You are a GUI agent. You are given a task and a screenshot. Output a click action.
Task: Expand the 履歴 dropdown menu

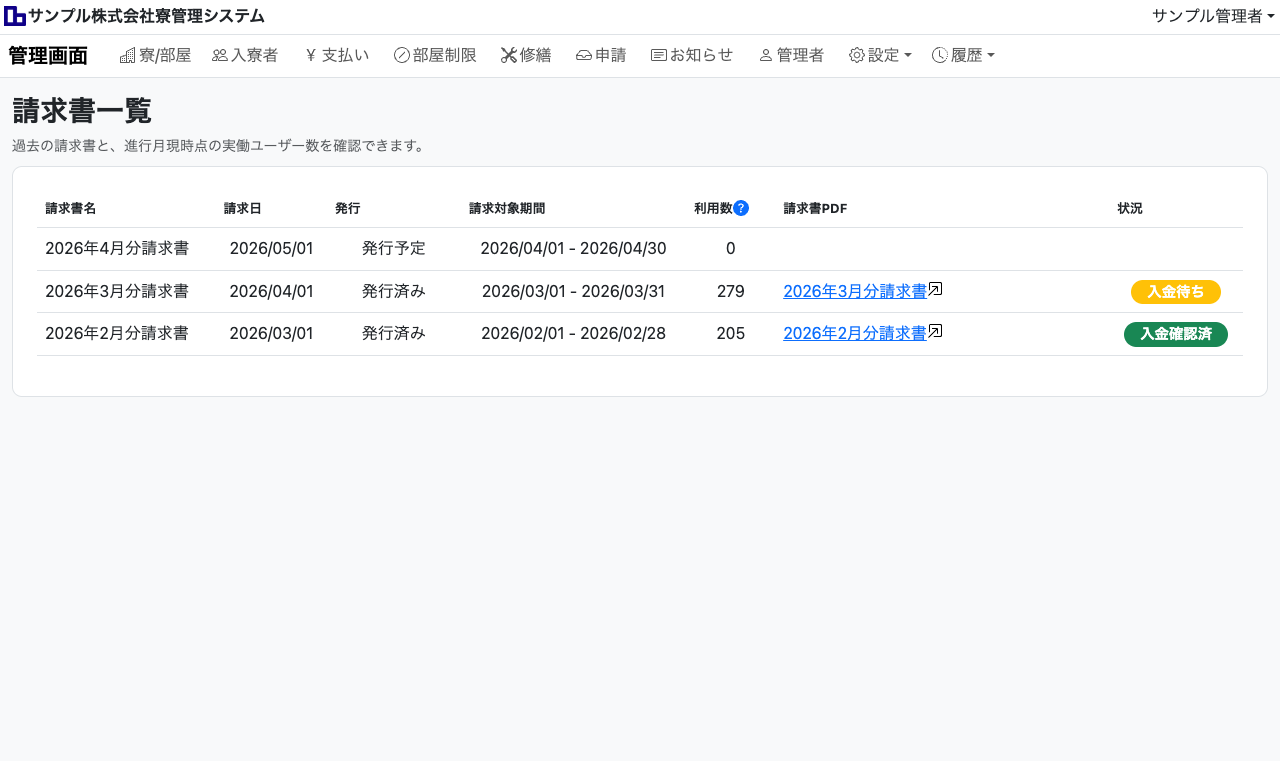(x=963, y=56)
